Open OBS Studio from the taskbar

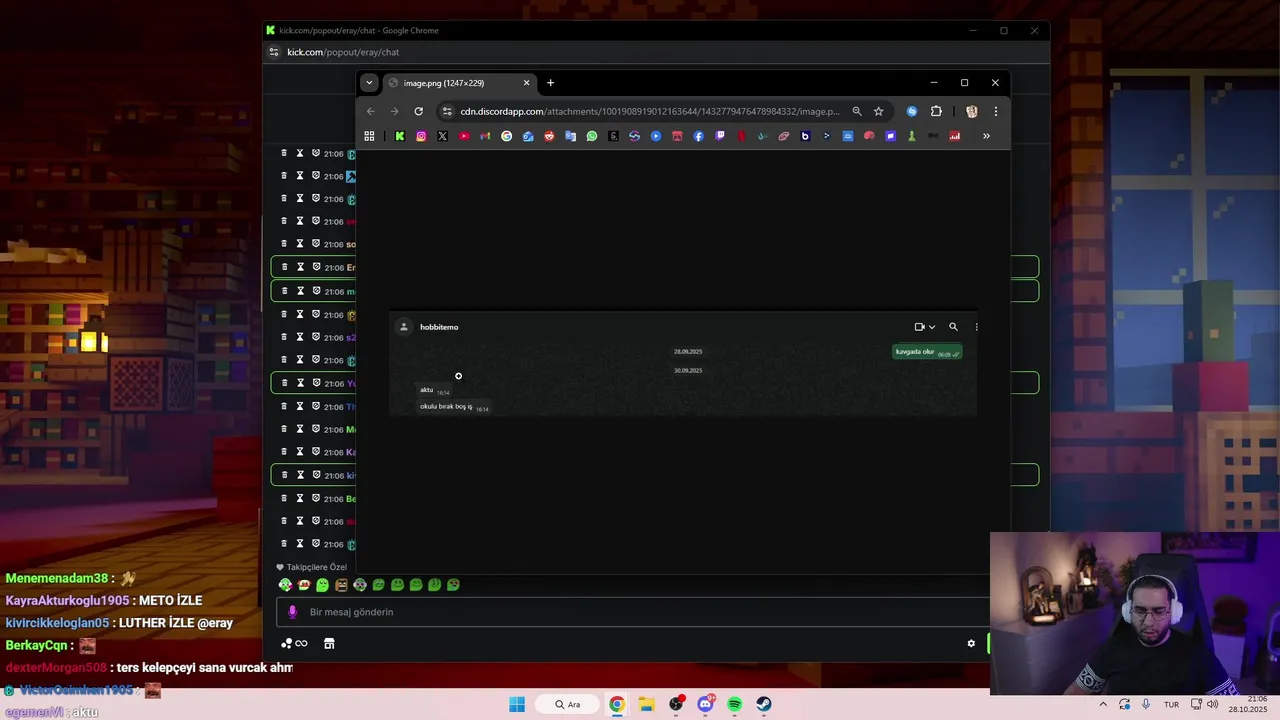pos(676,704)
